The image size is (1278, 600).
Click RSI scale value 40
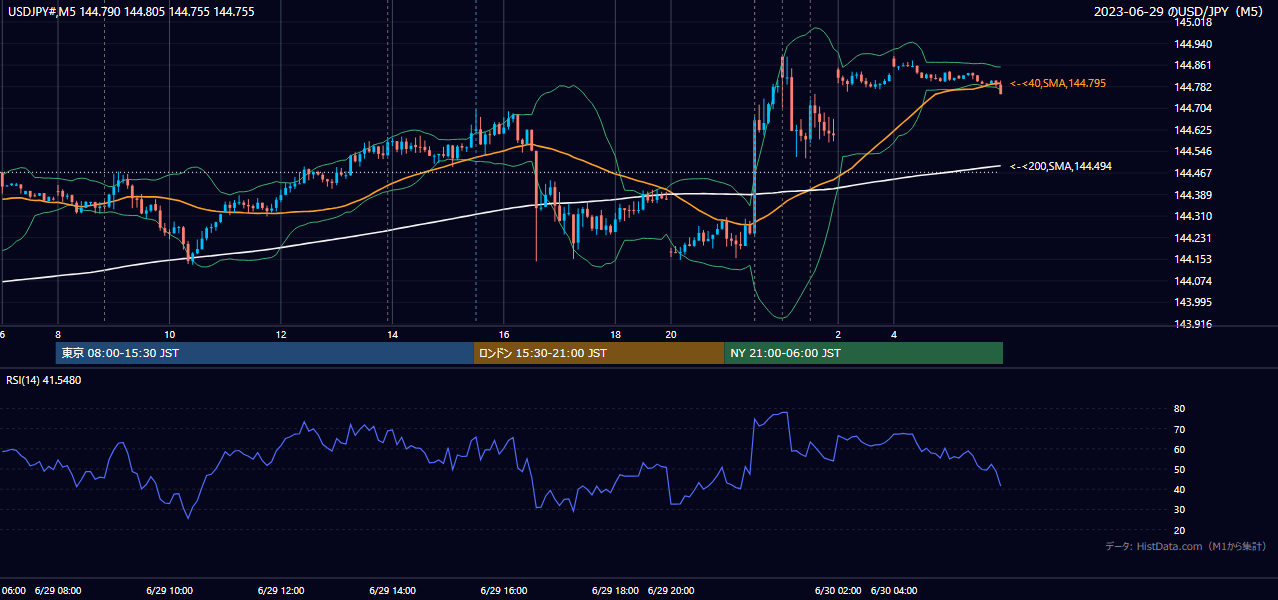pos(1180,489)
